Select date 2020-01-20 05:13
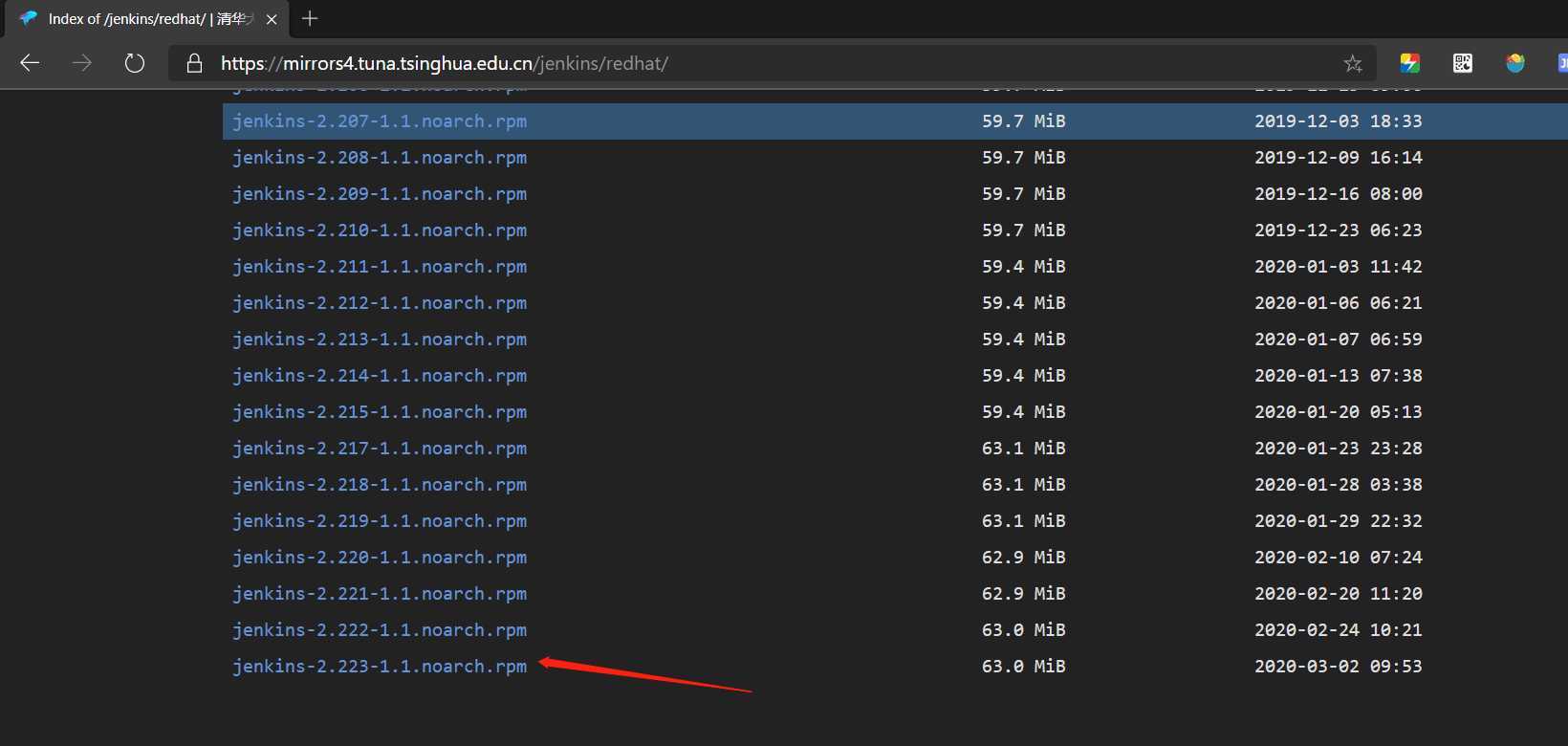Viewport: 1568px width, 746px height. click(x=1339, y=412)
